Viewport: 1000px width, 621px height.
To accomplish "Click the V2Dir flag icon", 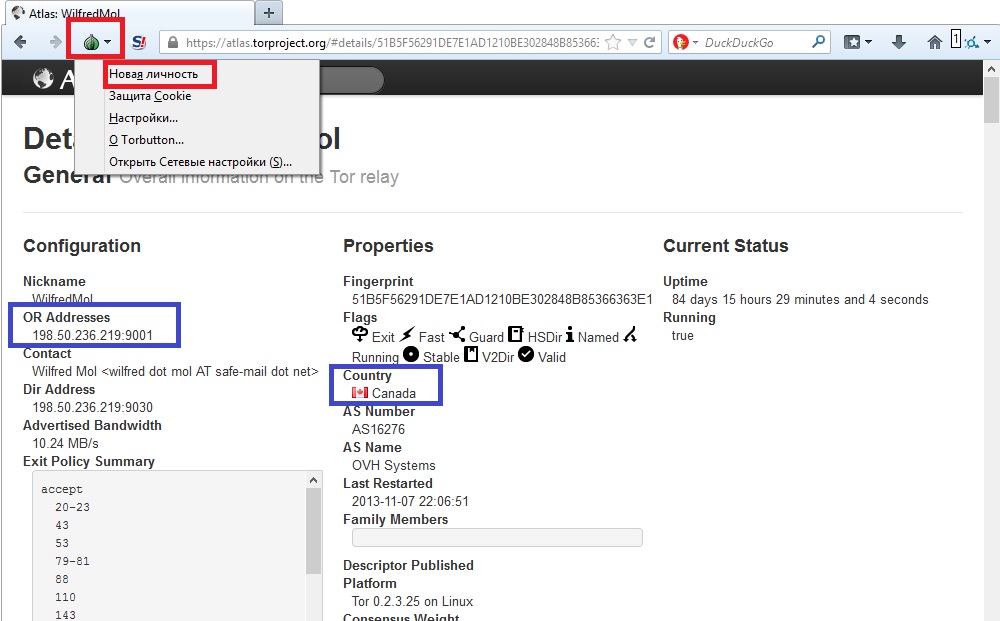I will 471,354.
